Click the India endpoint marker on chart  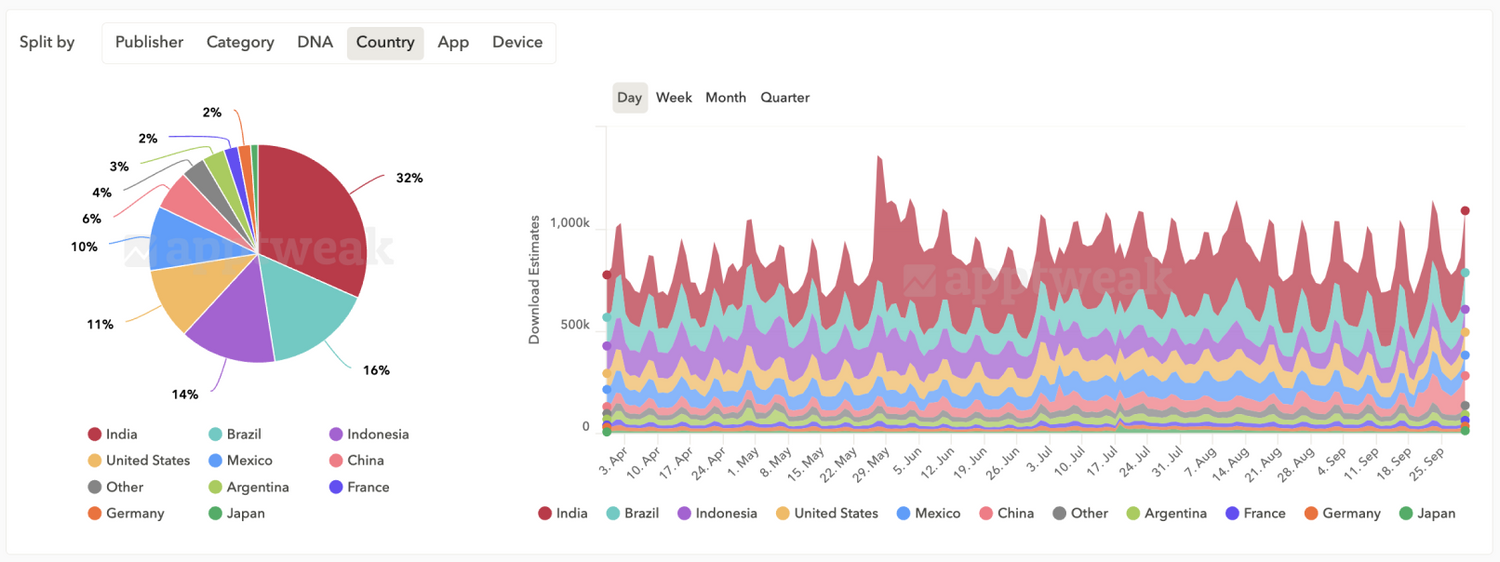click(x=1465, y=211)
